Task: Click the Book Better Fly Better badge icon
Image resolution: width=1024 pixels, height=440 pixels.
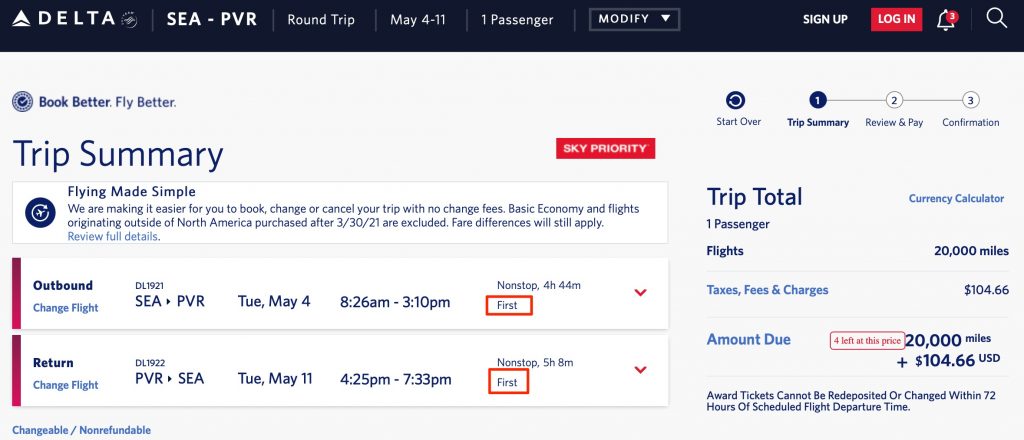Action: (22, 102)
